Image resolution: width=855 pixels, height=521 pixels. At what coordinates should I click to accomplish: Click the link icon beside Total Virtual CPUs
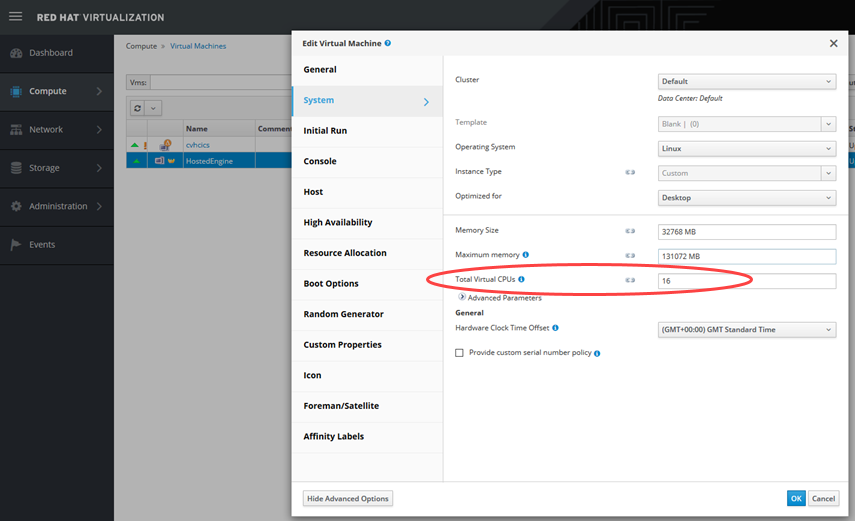pos(630,280)
